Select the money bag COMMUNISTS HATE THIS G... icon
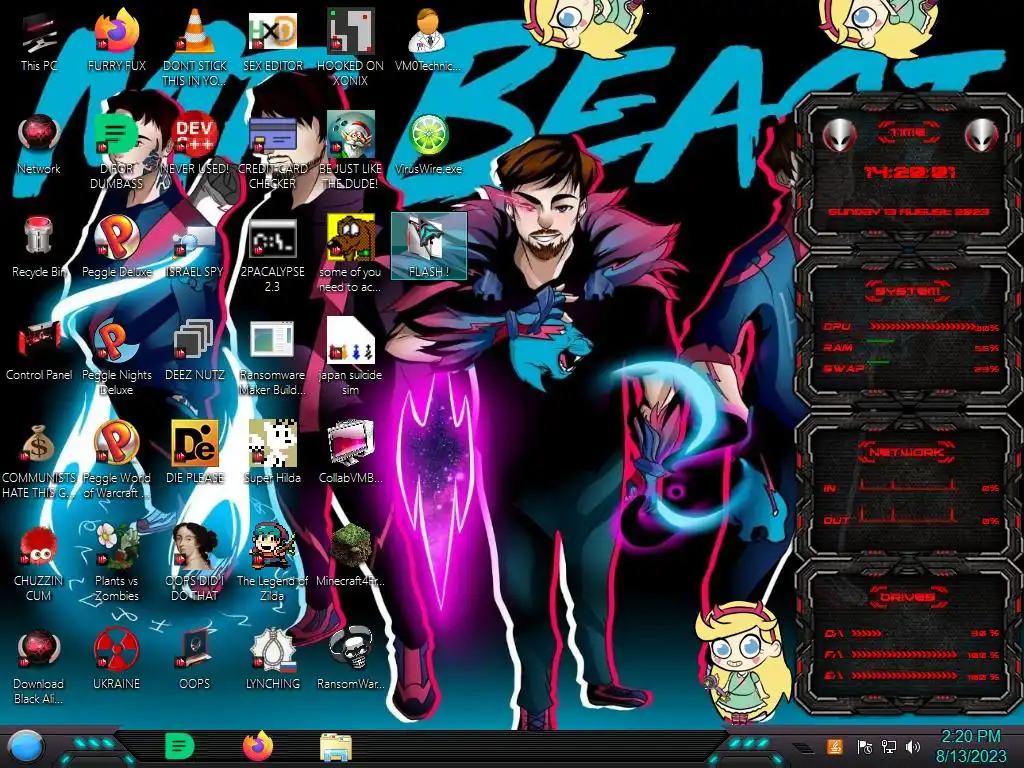This screenshot has width=1024, height=768. click(x=39, y=460)
